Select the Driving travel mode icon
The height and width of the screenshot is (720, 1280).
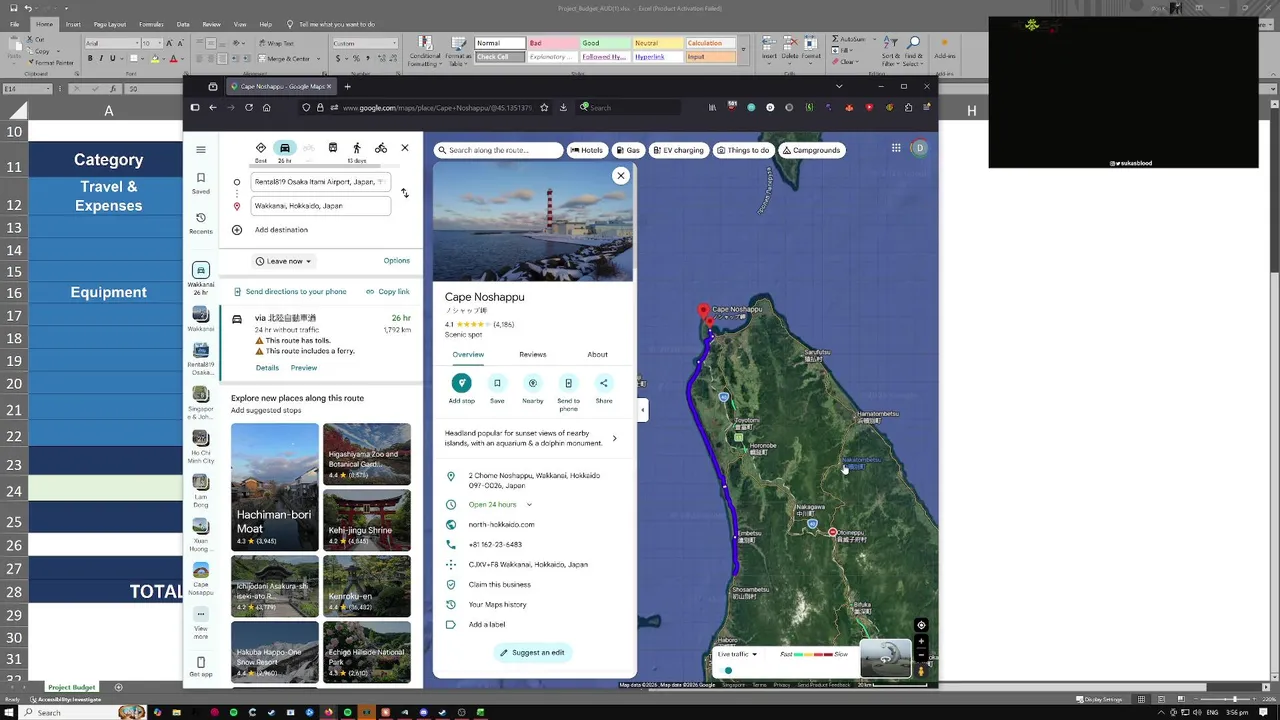[285, 148]
